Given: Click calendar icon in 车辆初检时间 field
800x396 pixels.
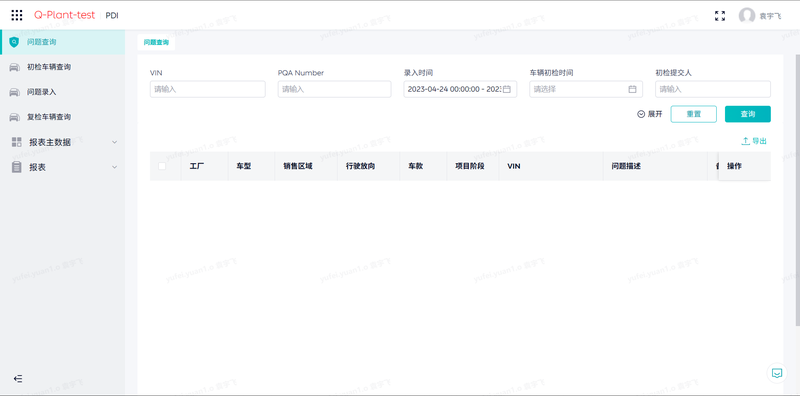Looking at the screenshot, I should [632, 89].
